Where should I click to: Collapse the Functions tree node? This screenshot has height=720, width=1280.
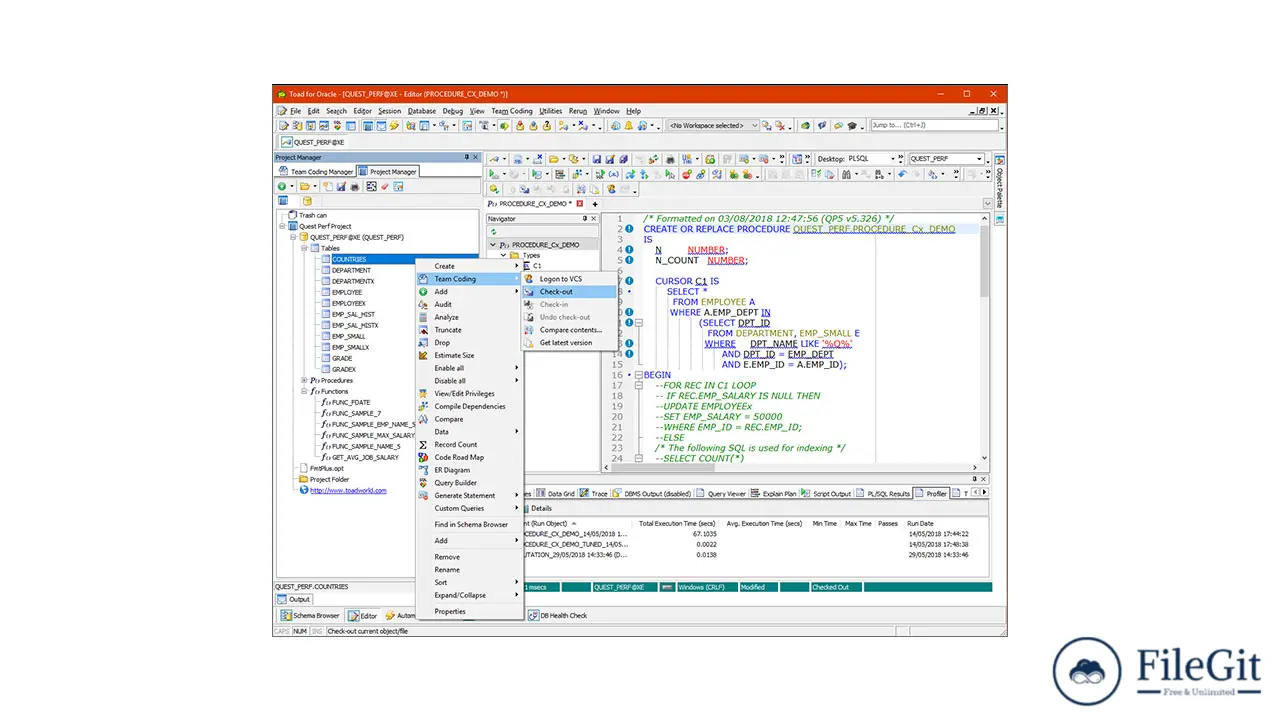[x=304, y=391]
